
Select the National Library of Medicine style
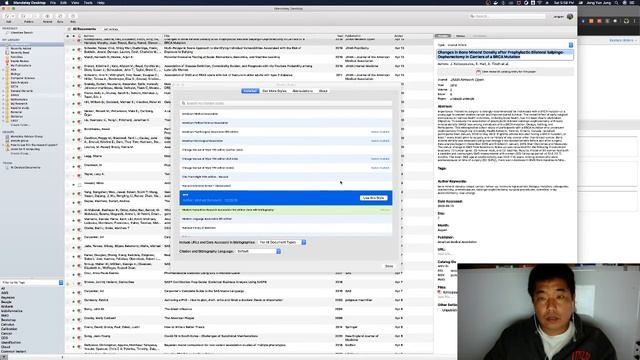pyautogui.click(x=286, y=228)
